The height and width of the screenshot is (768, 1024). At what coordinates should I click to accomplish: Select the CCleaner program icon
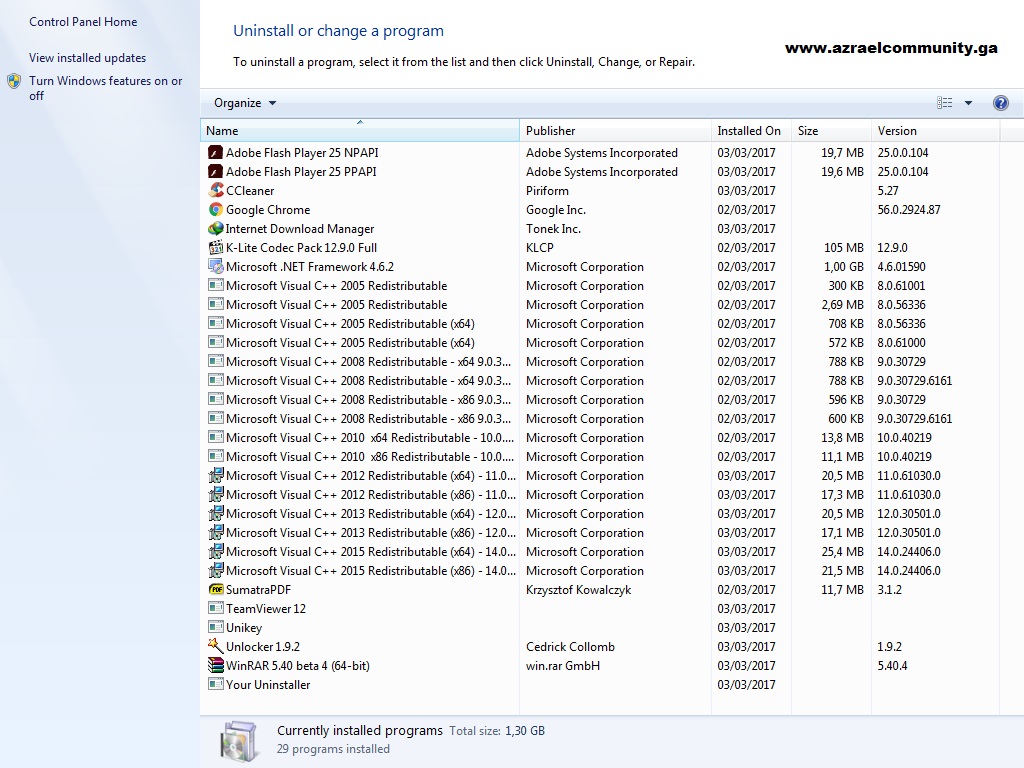click(216, 190)
